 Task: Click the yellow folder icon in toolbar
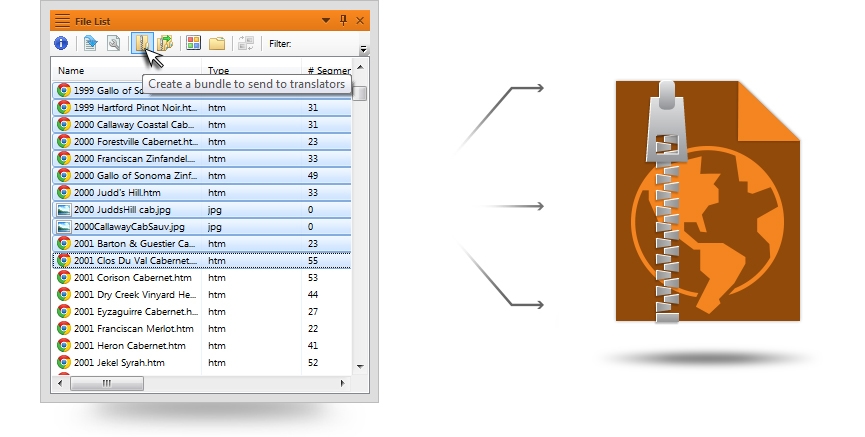coord(217,43)
